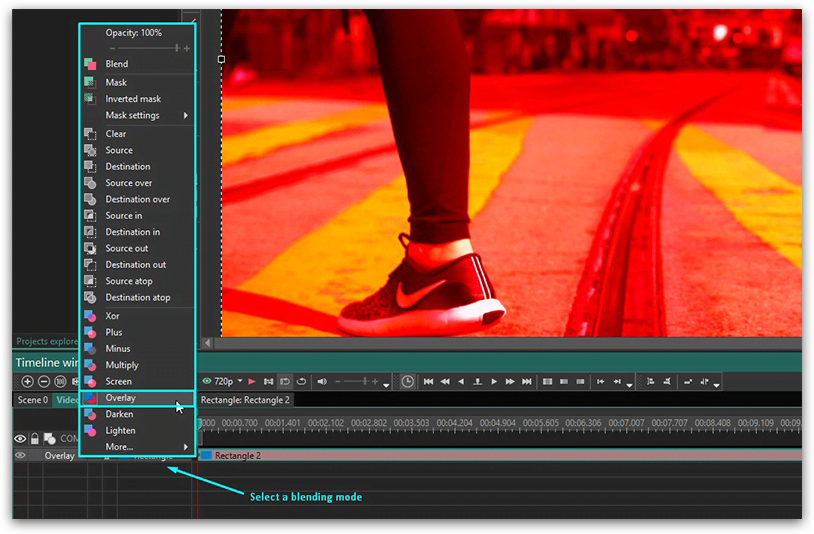Mute the preview volume speaker

tap(322, 382)
